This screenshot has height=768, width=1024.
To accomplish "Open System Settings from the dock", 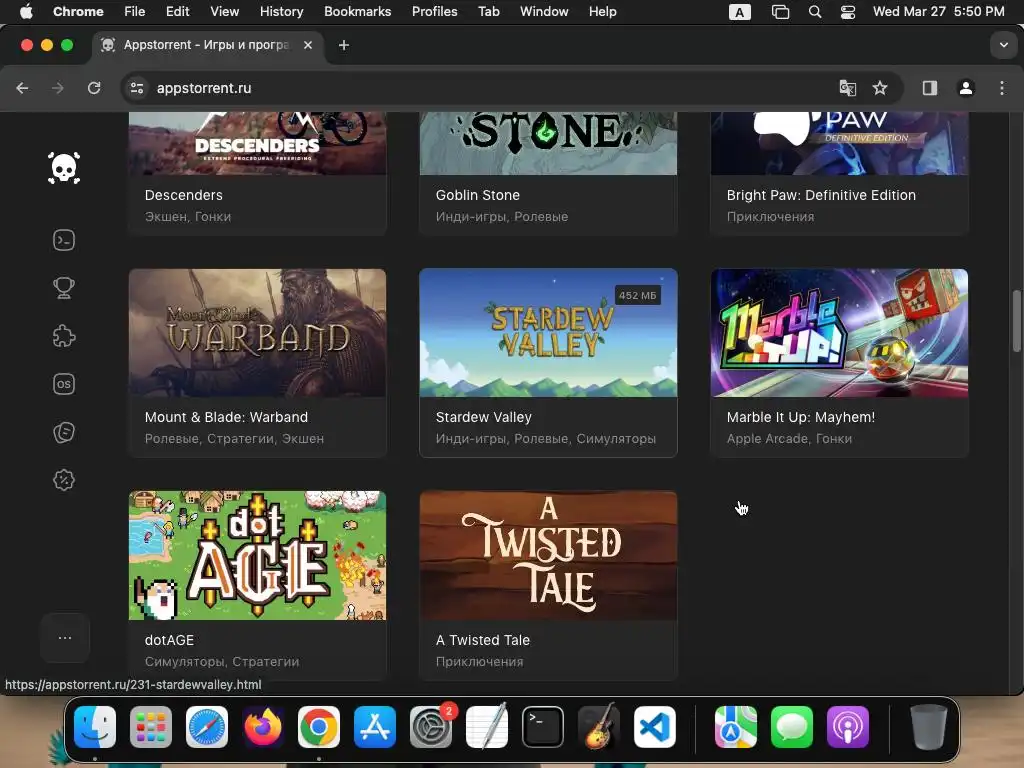I will click(431, 727).
